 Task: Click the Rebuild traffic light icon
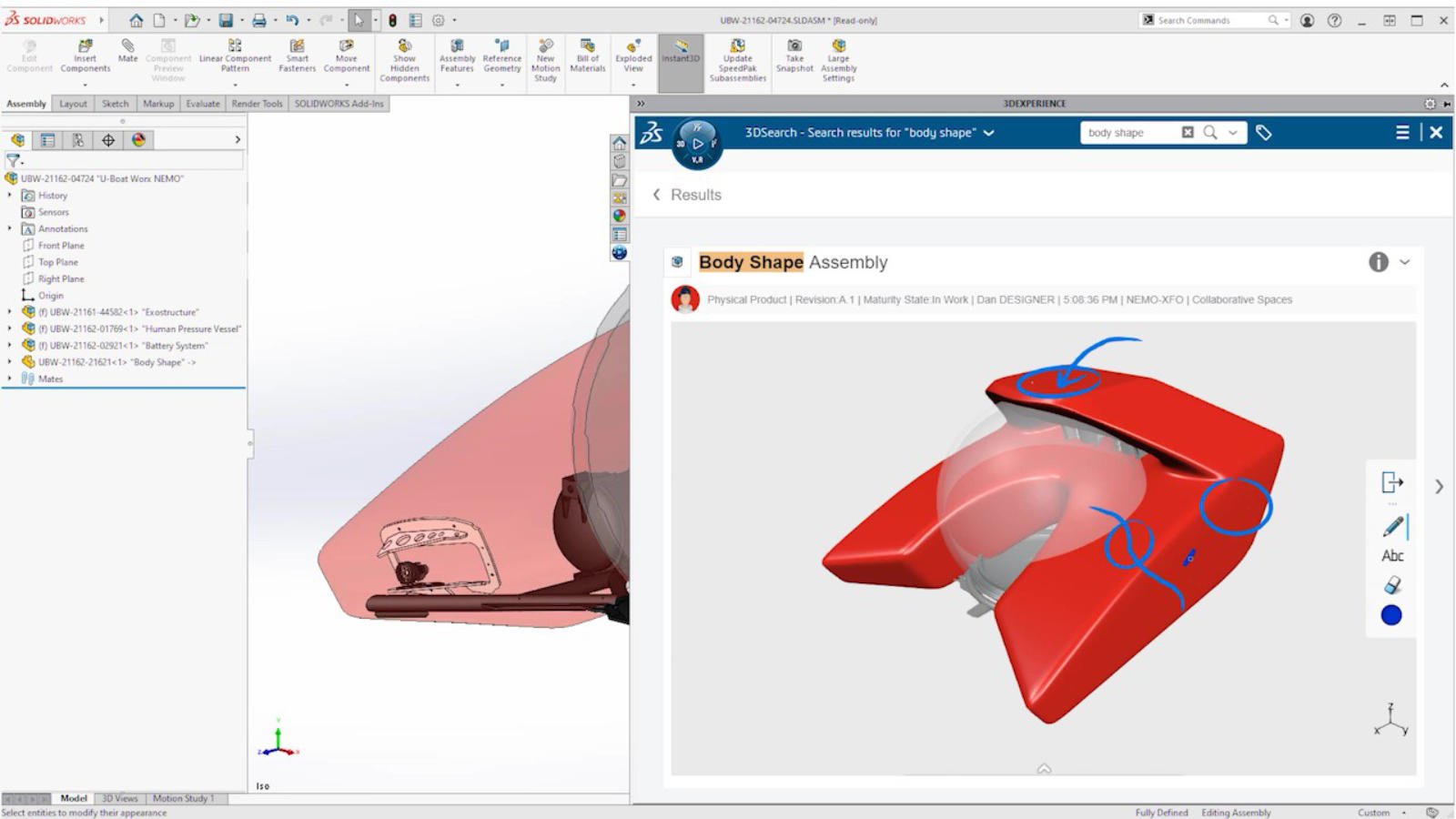(392, 20)
